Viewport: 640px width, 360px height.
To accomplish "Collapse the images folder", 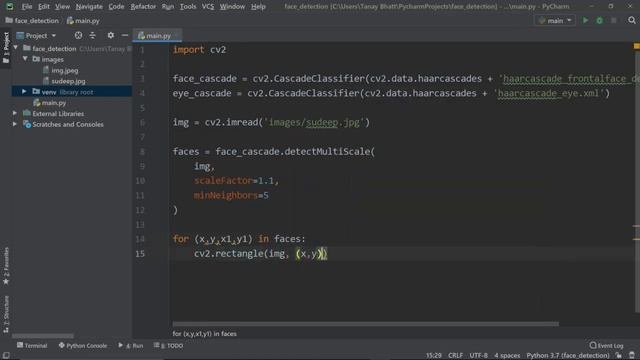I will click(25, 59).
